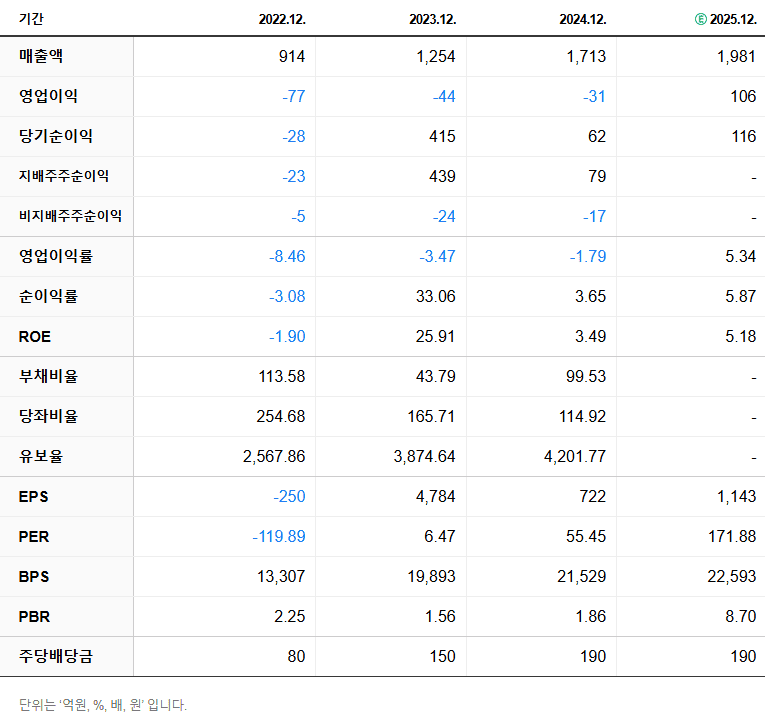Click the 부채비율 value 113.58

tap(282, 377)
